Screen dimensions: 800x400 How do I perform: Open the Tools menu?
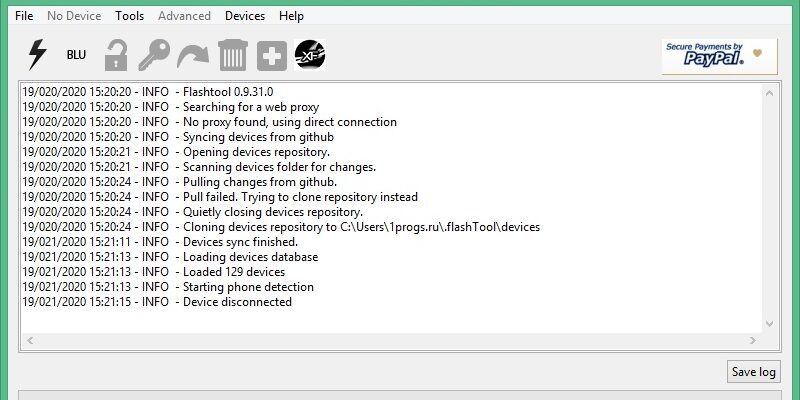[x=129, y=16]
